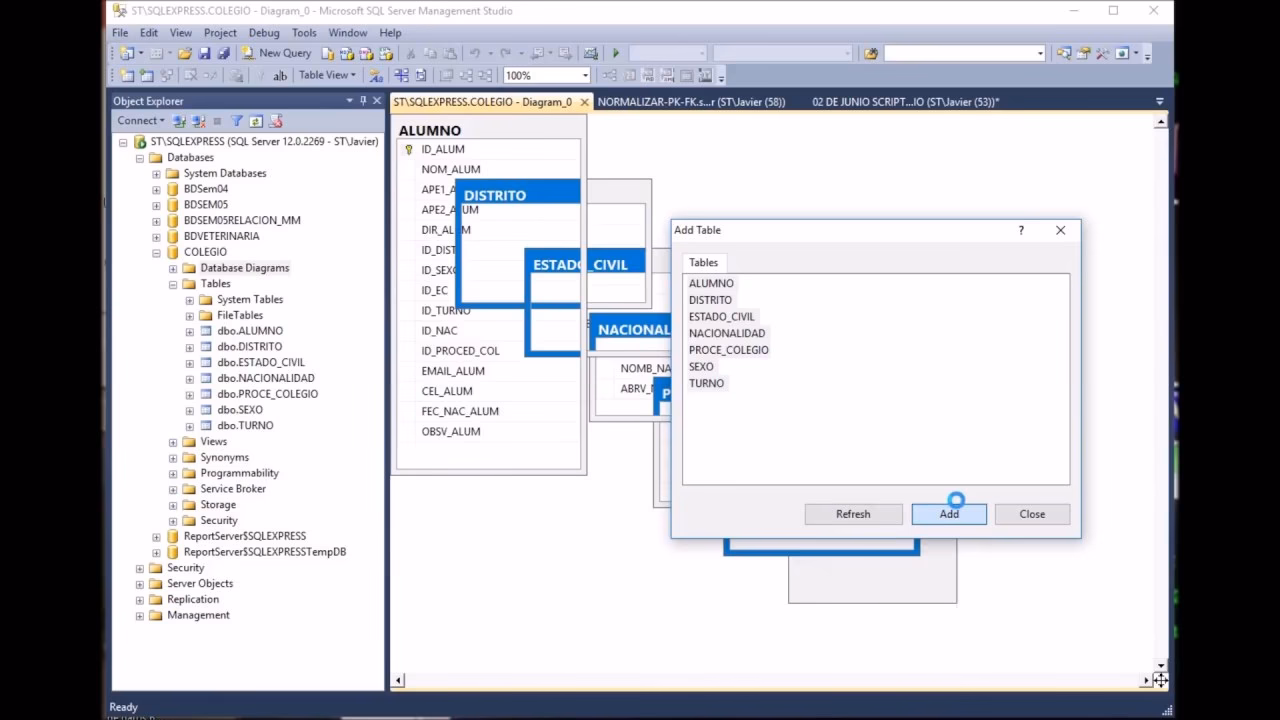The image size is (1280, 720).
Task: Expand the dbo.ALUMNO table node
Action: [x=190, y=332]
